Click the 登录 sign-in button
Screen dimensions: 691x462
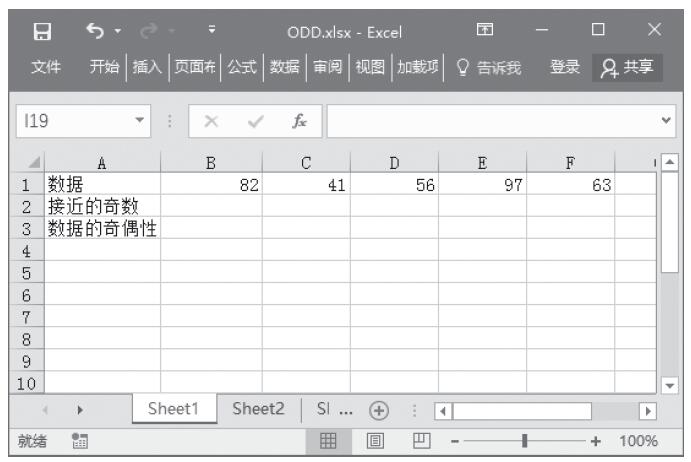pyautogui.click(x=565, y=67)
